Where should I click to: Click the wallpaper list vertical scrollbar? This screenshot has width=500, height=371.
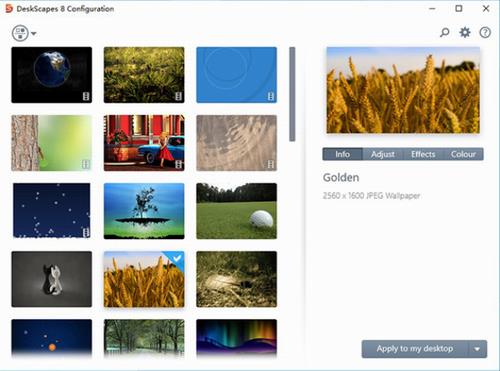click(292, 94)
